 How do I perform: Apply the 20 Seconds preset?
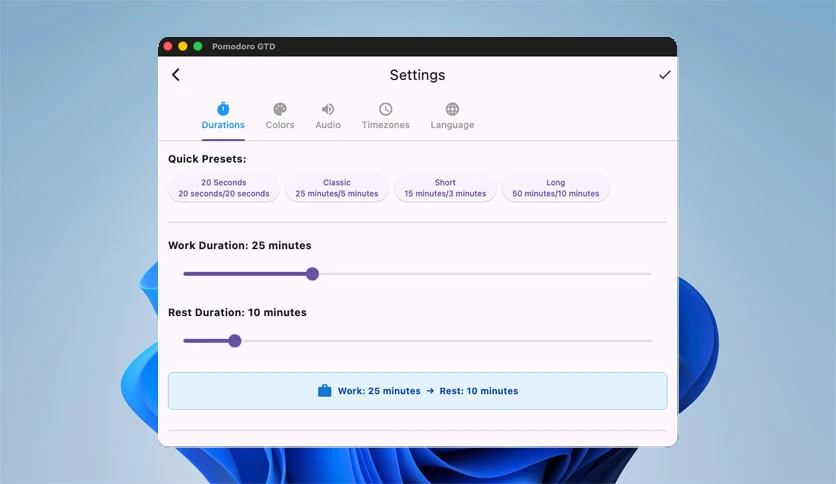coord(224,188)
